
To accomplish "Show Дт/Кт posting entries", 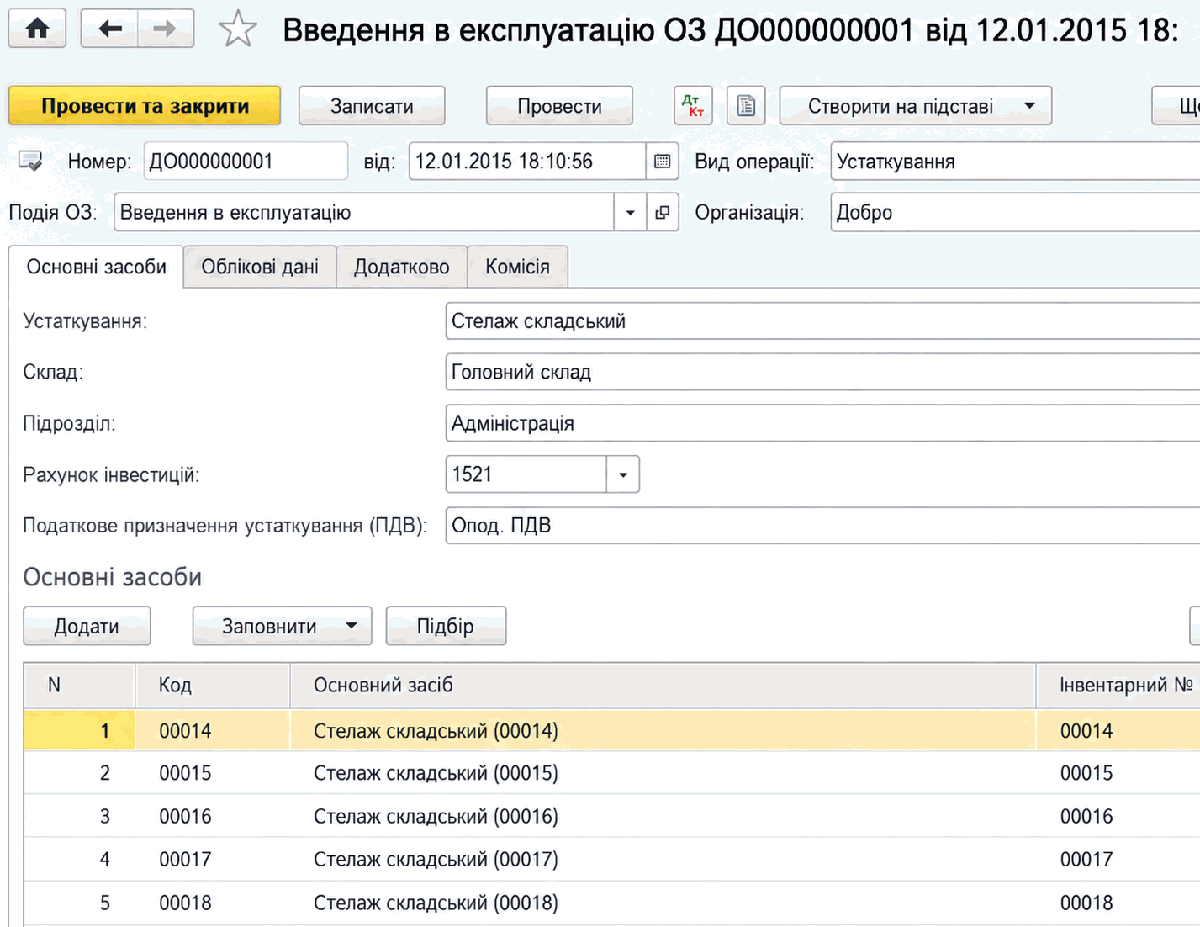I will [x=691, y=106].
